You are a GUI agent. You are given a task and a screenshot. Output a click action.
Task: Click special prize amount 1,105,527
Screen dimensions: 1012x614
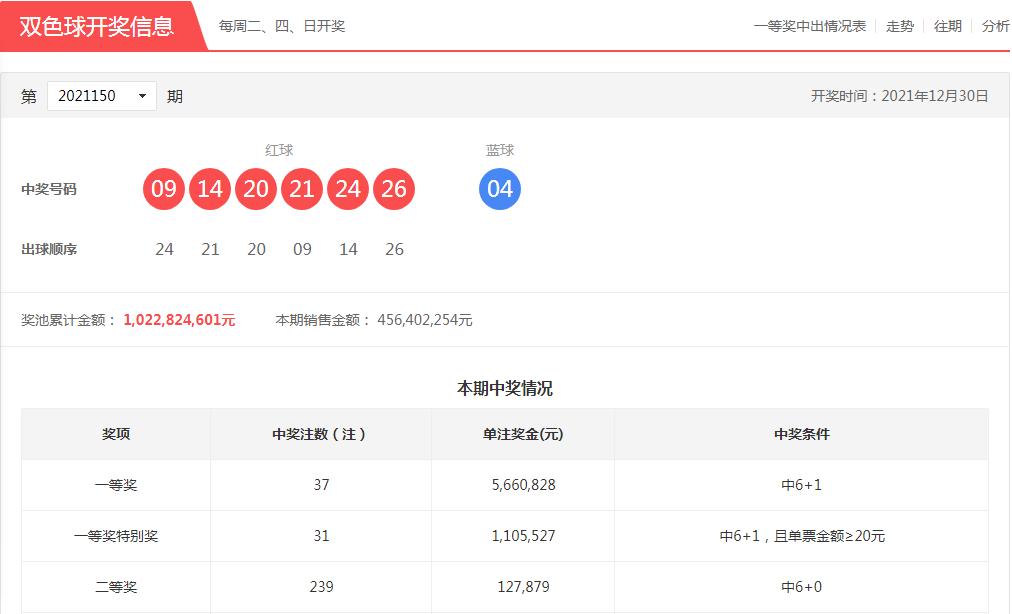523,536
